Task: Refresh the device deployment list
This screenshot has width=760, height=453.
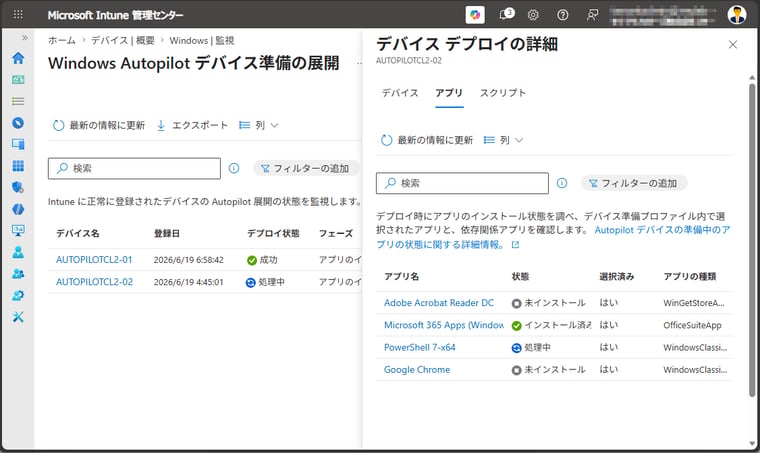Action: 99,125
